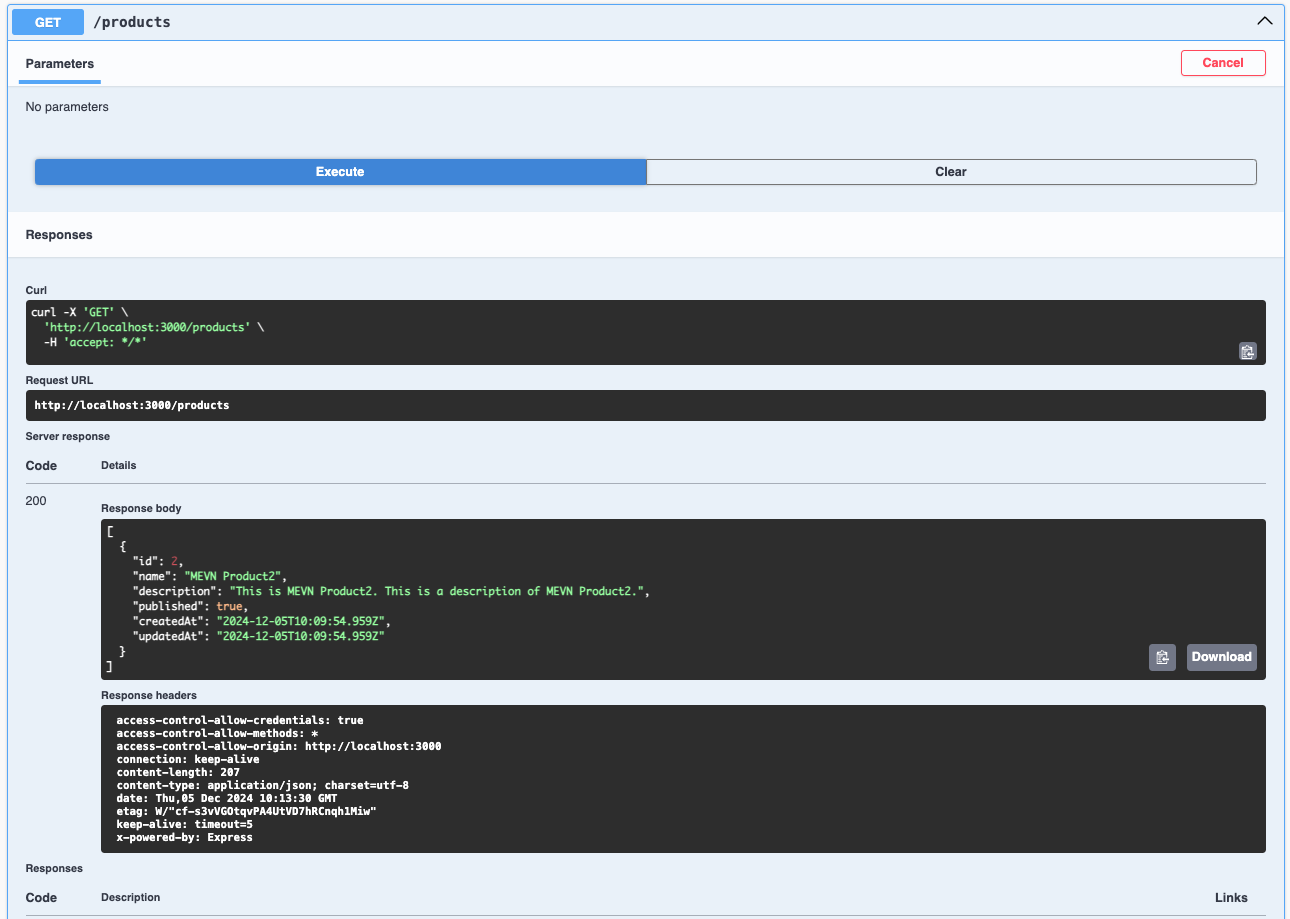Run the request with Execute

point(340,172)
